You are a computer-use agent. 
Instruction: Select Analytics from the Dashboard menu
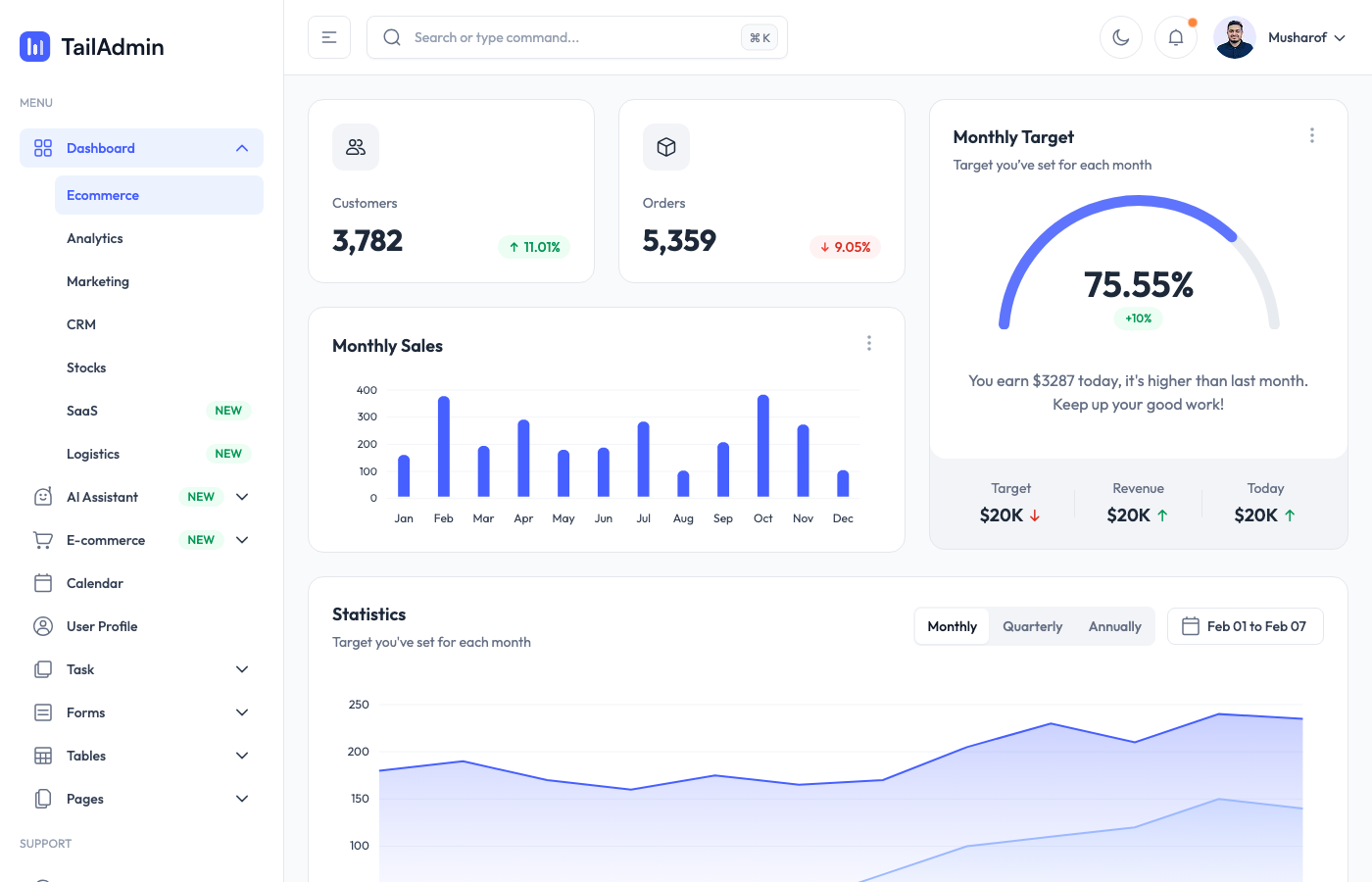point(95,238)
